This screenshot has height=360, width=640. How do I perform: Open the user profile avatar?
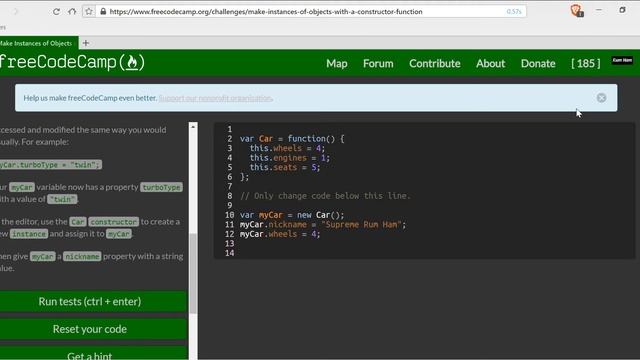click(622, 60)
